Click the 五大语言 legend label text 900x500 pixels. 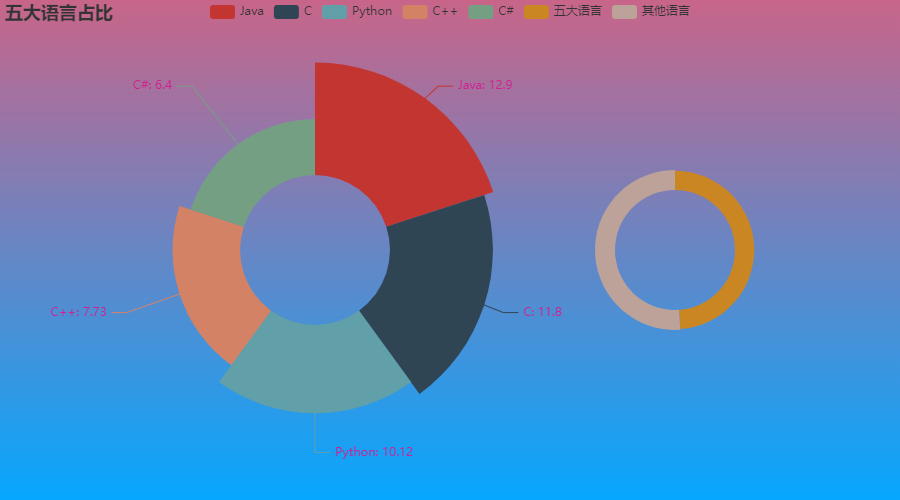coord(577,11)
